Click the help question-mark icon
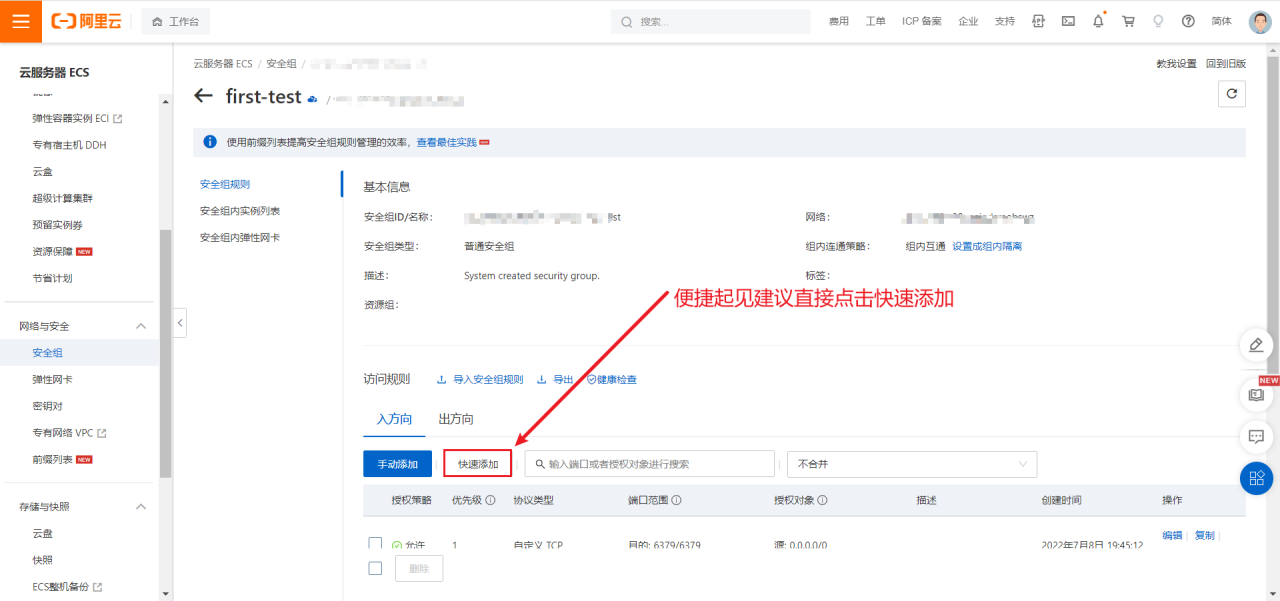This screenshot has width=1280, height=601. pos(1188,21)
